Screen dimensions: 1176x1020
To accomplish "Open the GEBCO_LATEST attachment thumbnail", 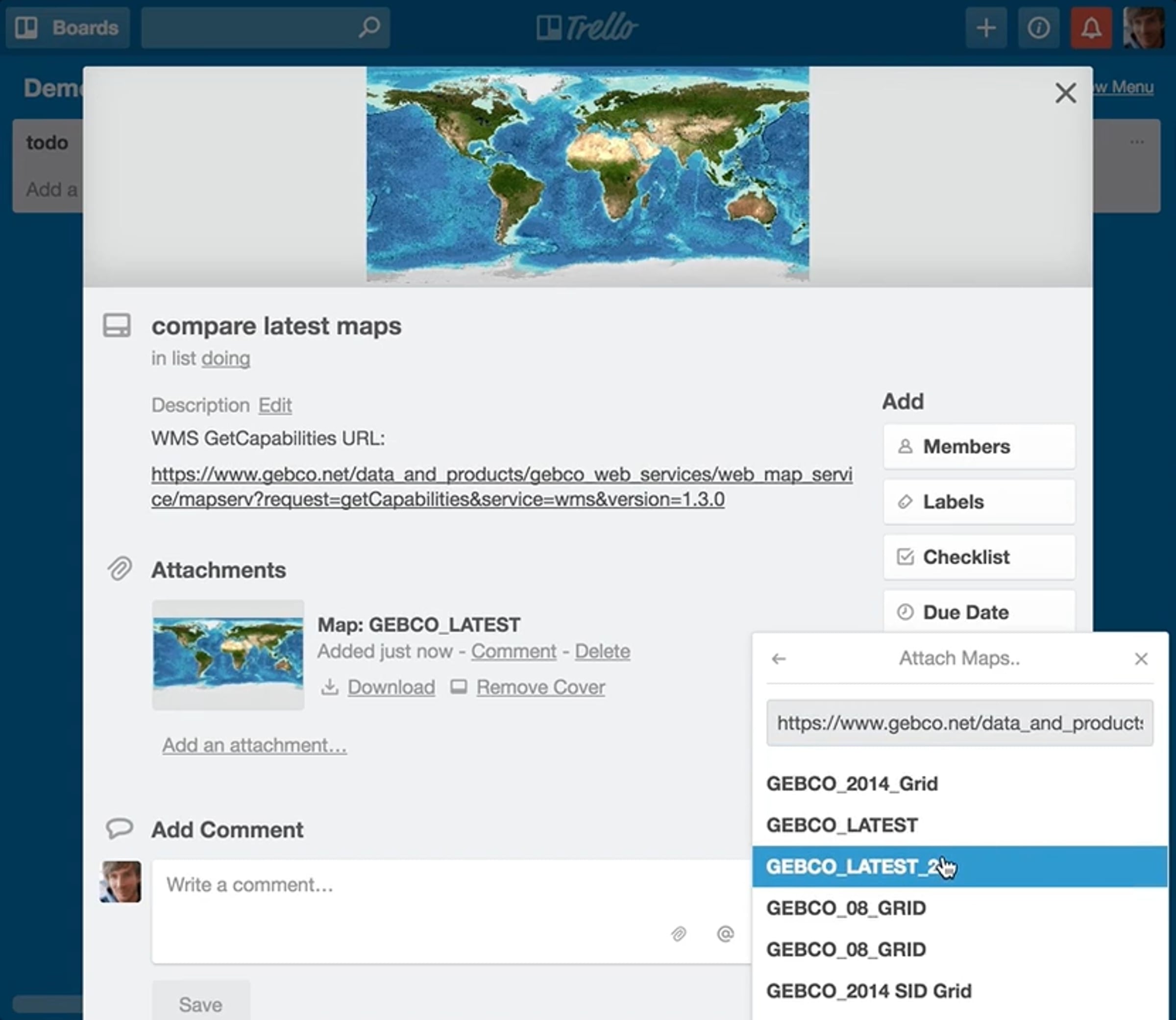I will 228,655.
